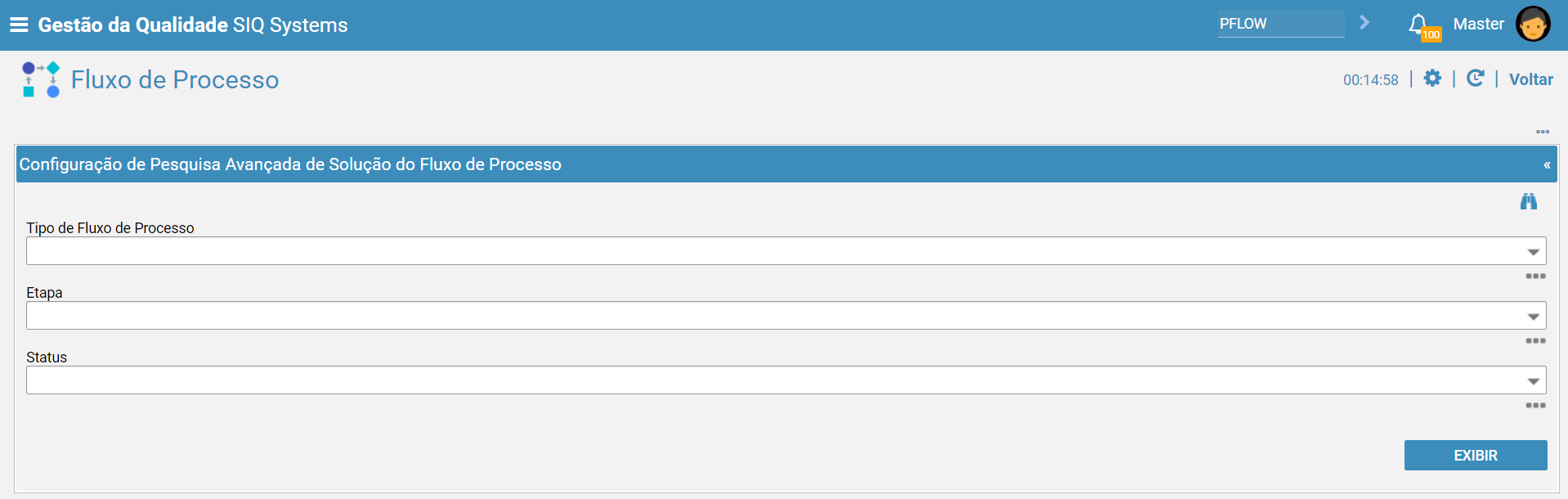Click the arrow next to PFLOW field
This screenshot has height=499, width=1568.
(1364, 23)
